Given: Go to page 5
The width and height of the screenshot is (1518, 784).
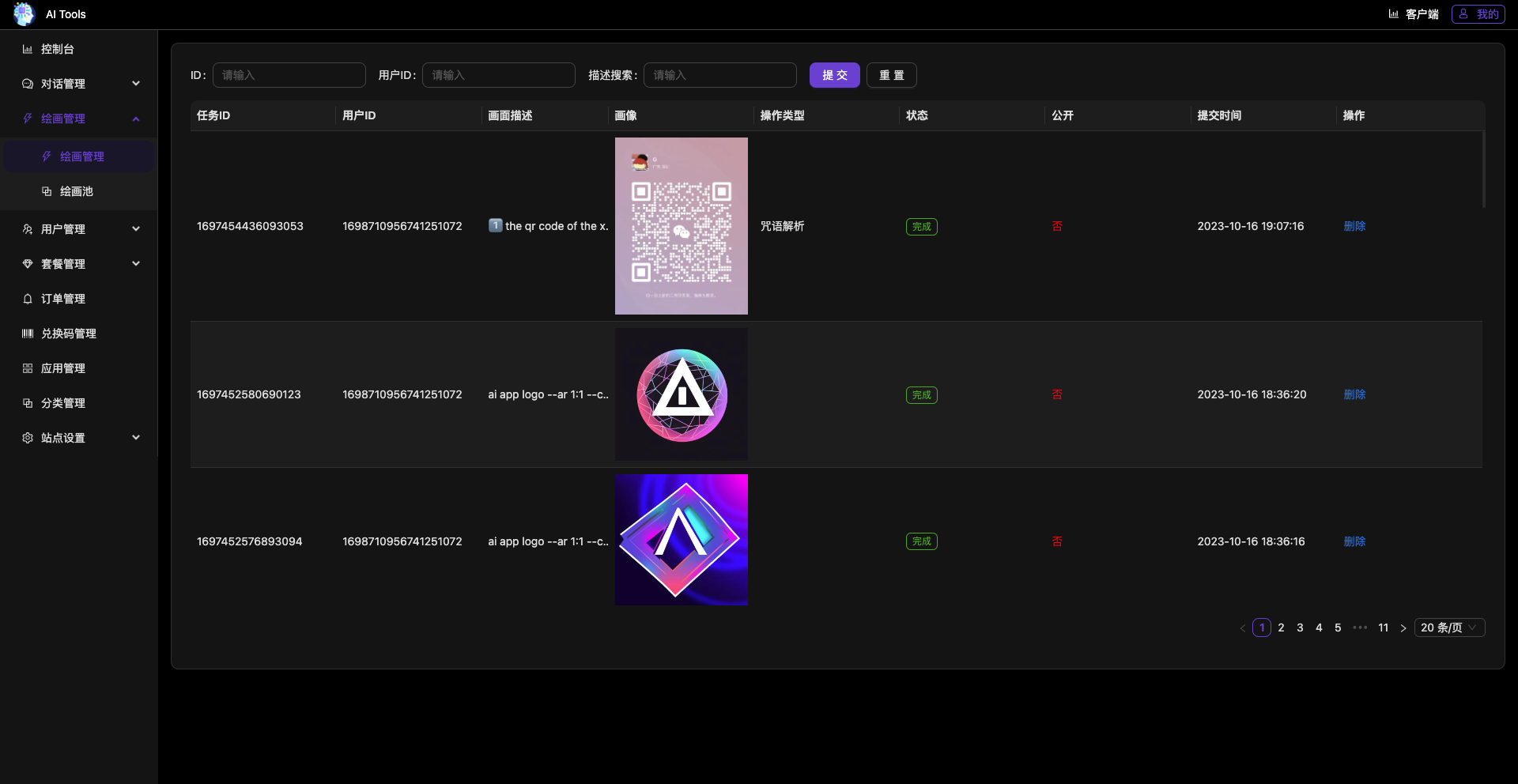Looking at the screenshot, I should coord(1338,628).
